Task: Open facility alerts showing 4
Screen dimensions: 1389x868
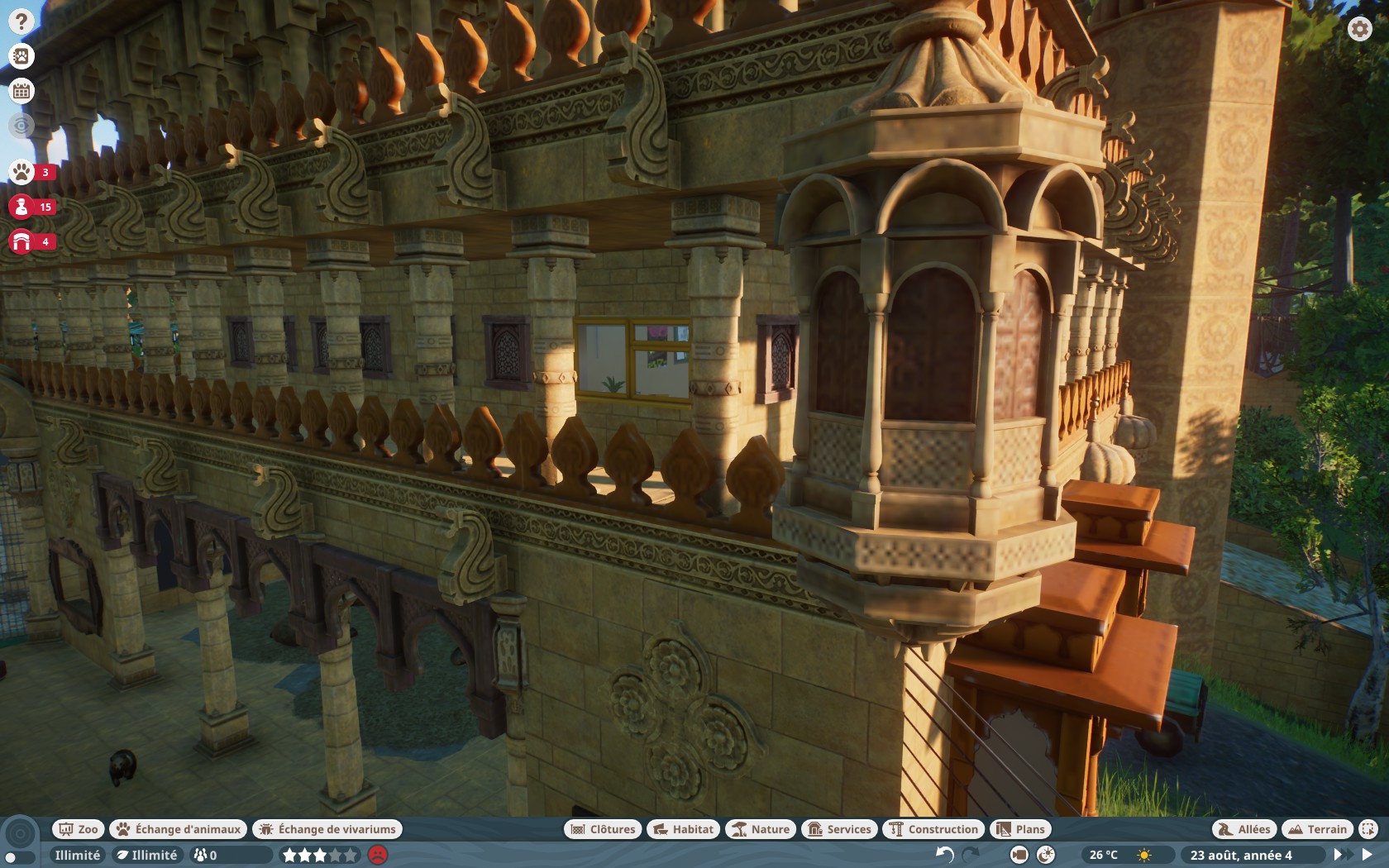Action: pyautogui.click(x=32, y=241)
